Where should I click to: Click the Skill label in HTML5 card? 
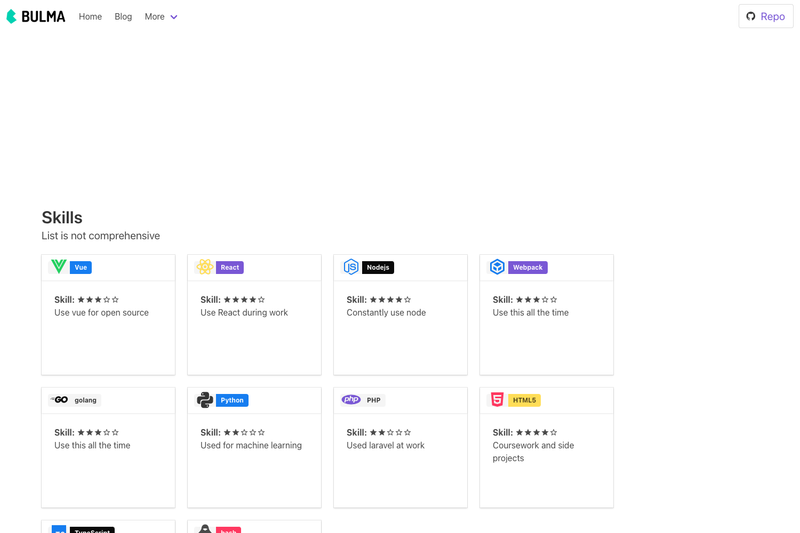pyautogui.click(x=503, y=433)
